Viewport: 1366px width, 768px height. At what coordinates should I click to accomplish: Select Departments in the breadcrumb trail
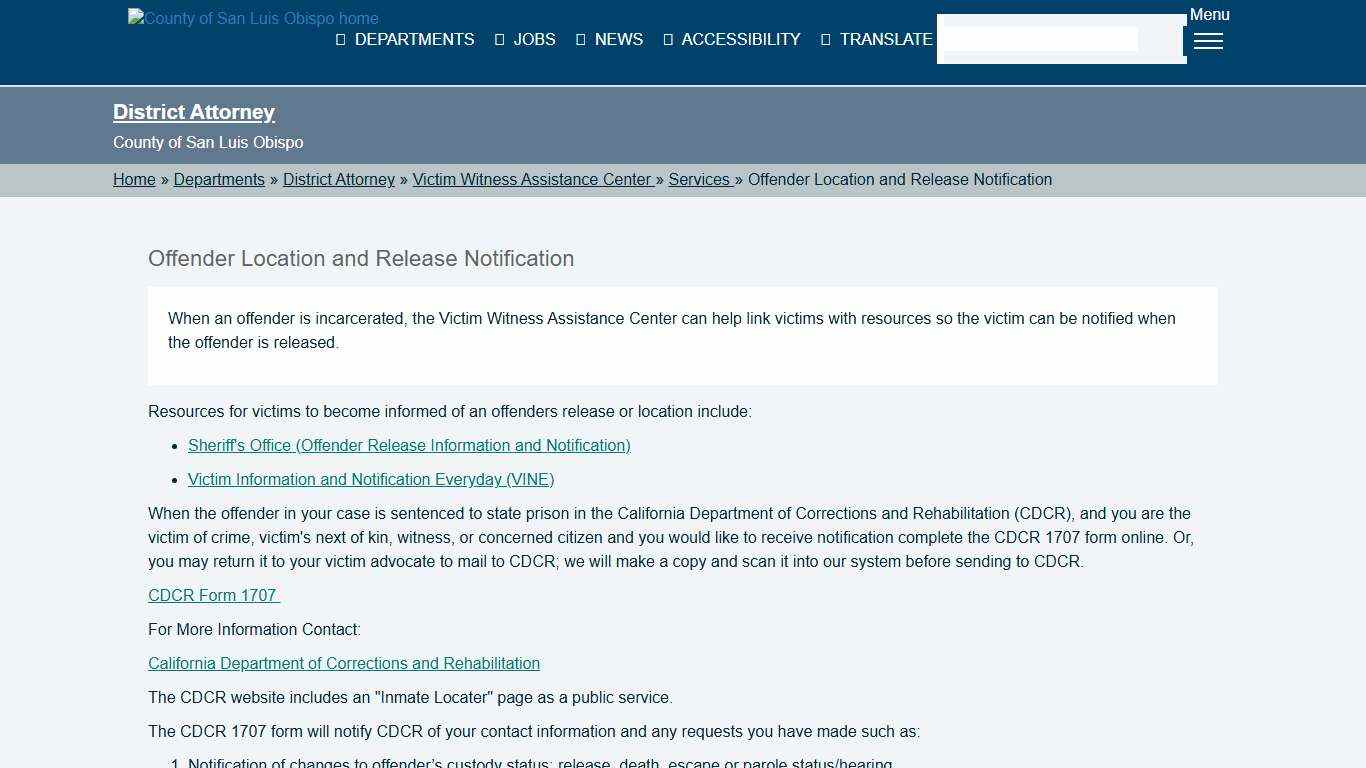(219, 180)
